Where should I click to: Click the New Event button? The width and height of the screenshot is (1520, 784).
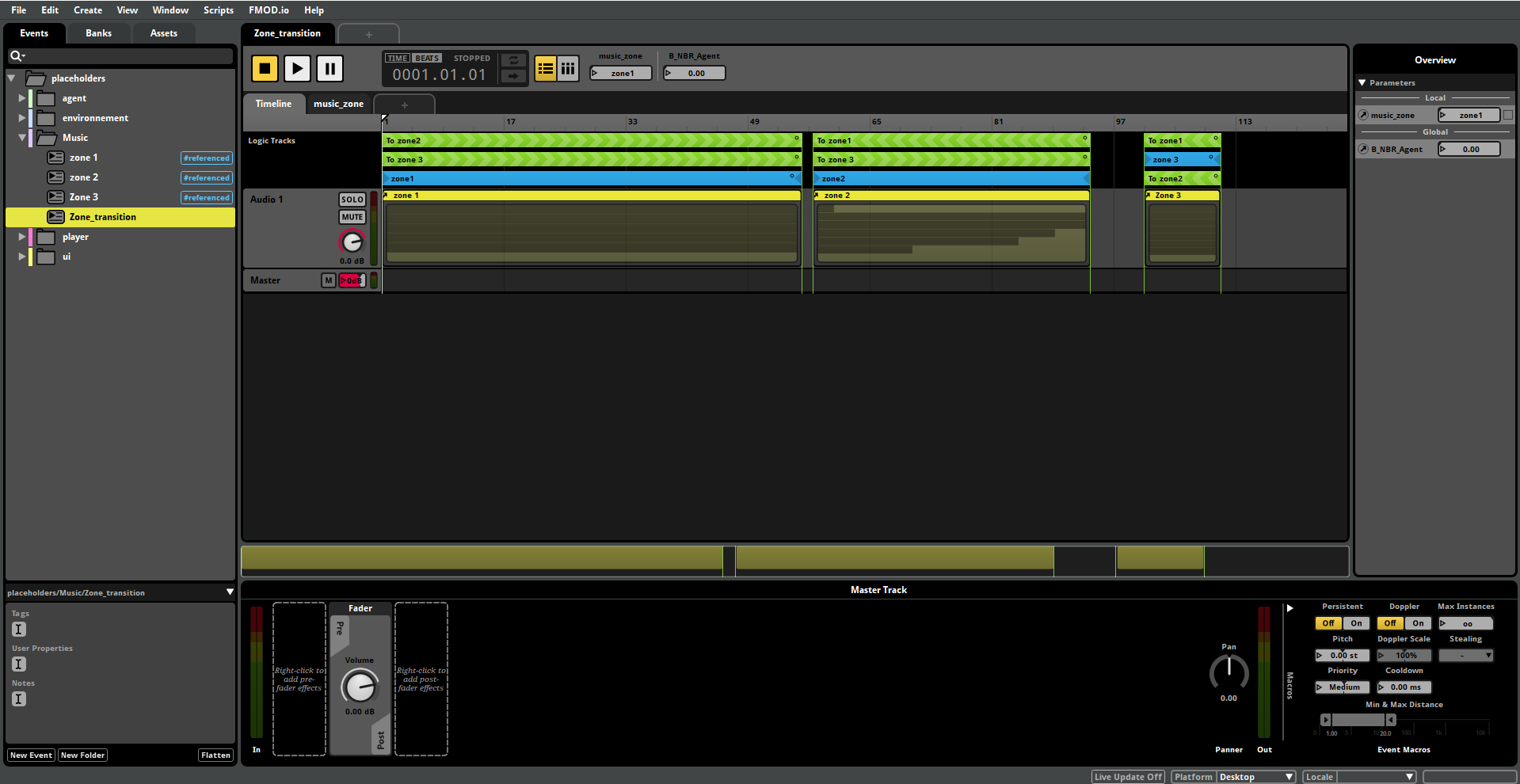(31, 755)
